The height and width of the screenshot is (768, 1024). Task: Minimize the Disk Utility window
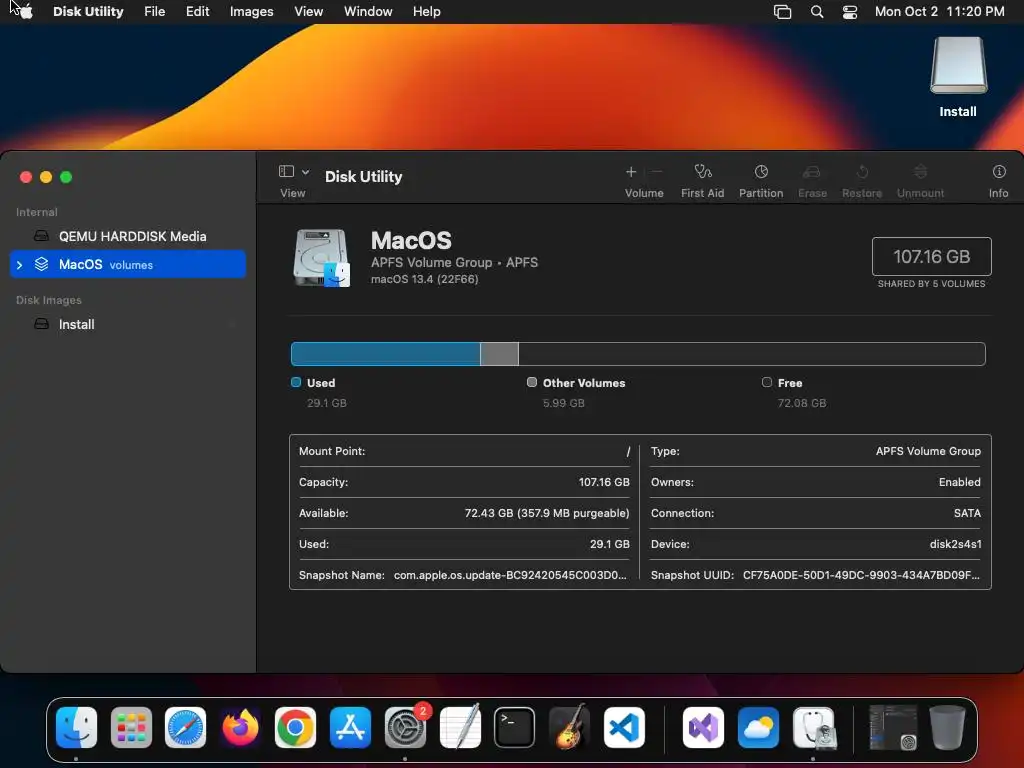click(46, 177)
